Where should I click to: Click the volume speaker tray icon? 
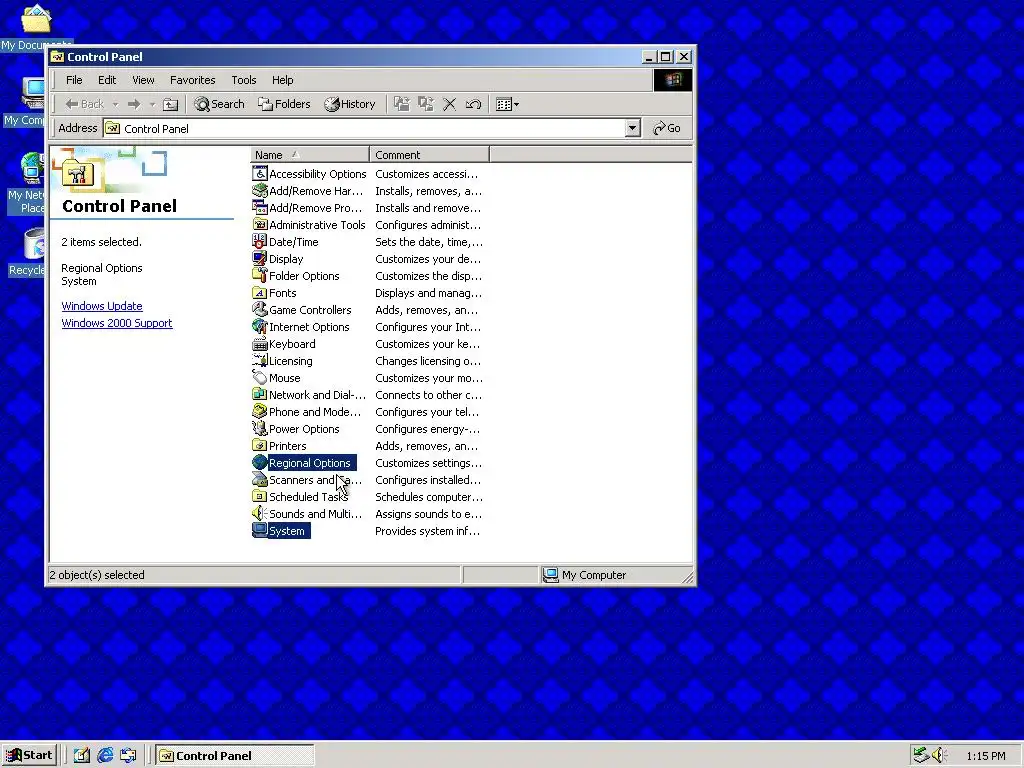pos(939,755)
